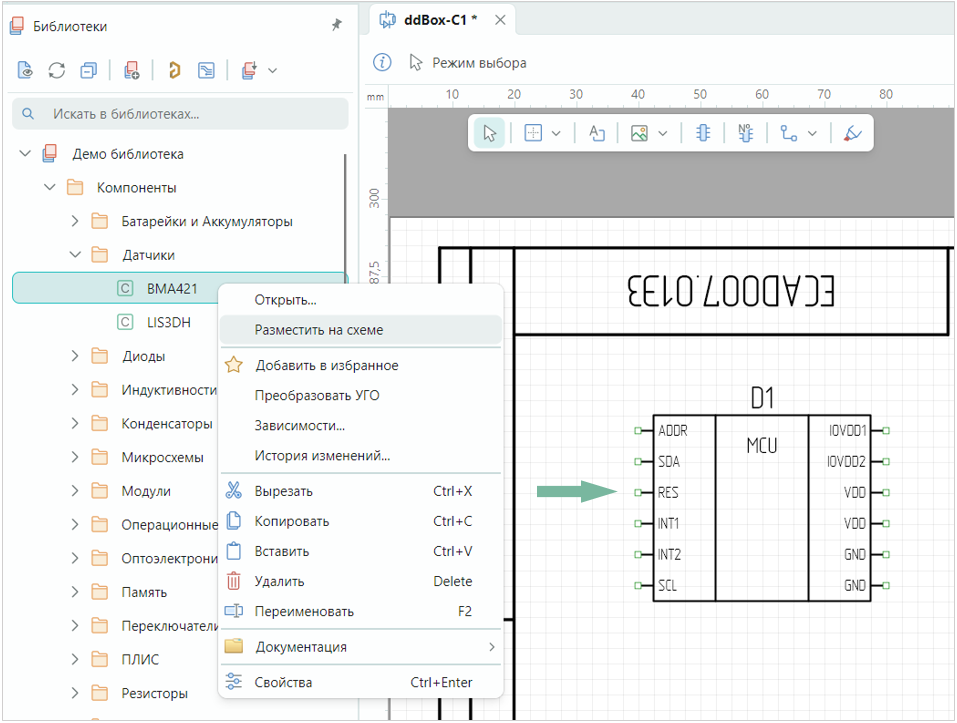Pin the Библиотеки panel

tap(337, 26)
